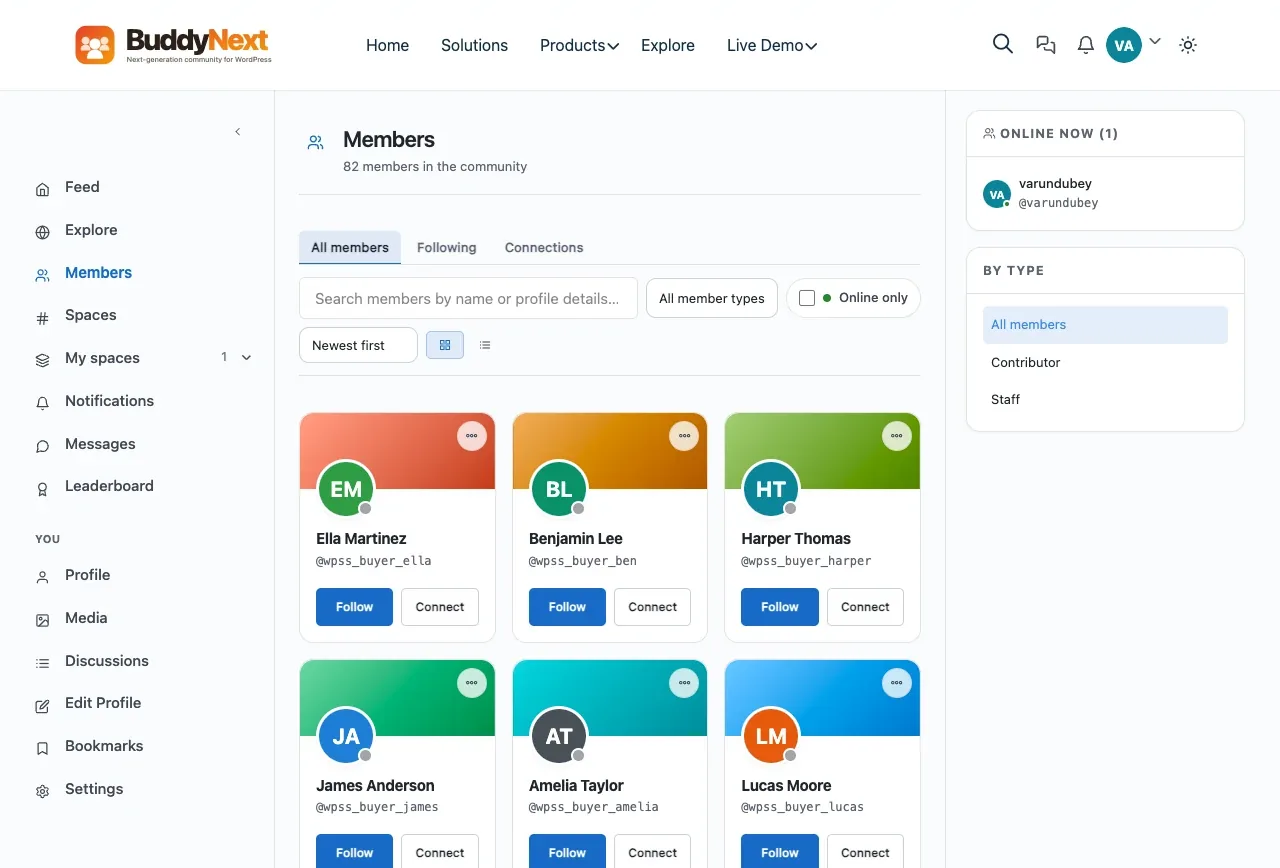Open more options on Ella Martinez card
The width and height of the screenshot is (1280, 868).
point(472,436)
